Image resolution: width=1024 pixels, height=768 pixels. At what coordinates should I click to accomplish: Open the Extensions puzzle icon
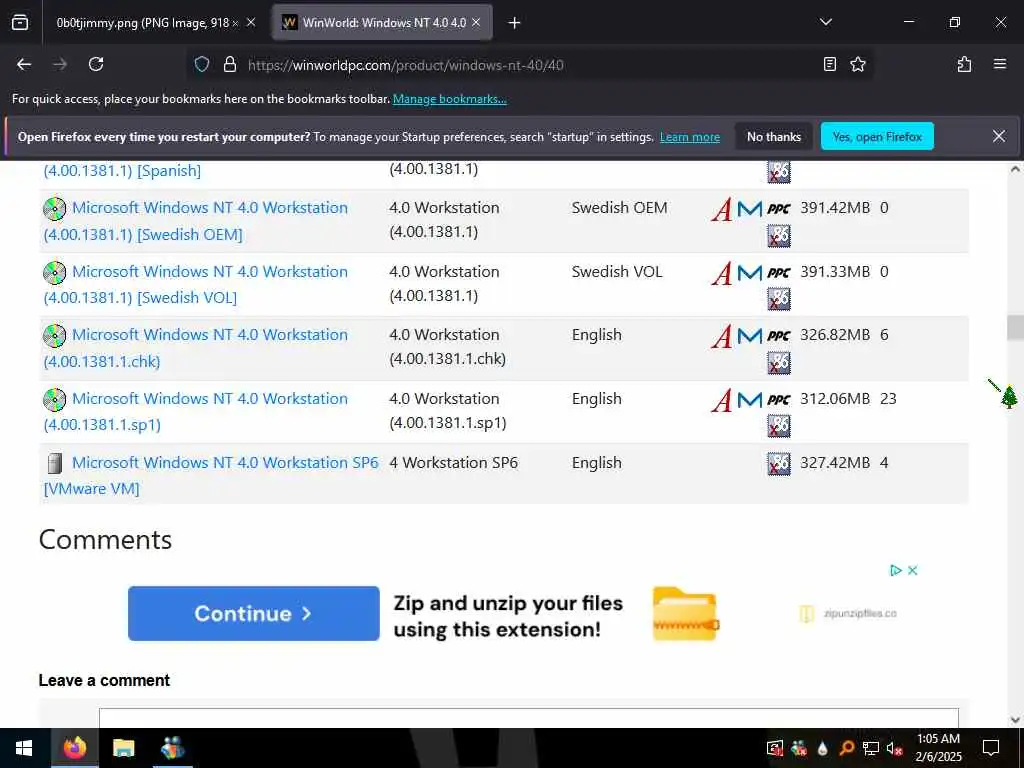[965, 65]
